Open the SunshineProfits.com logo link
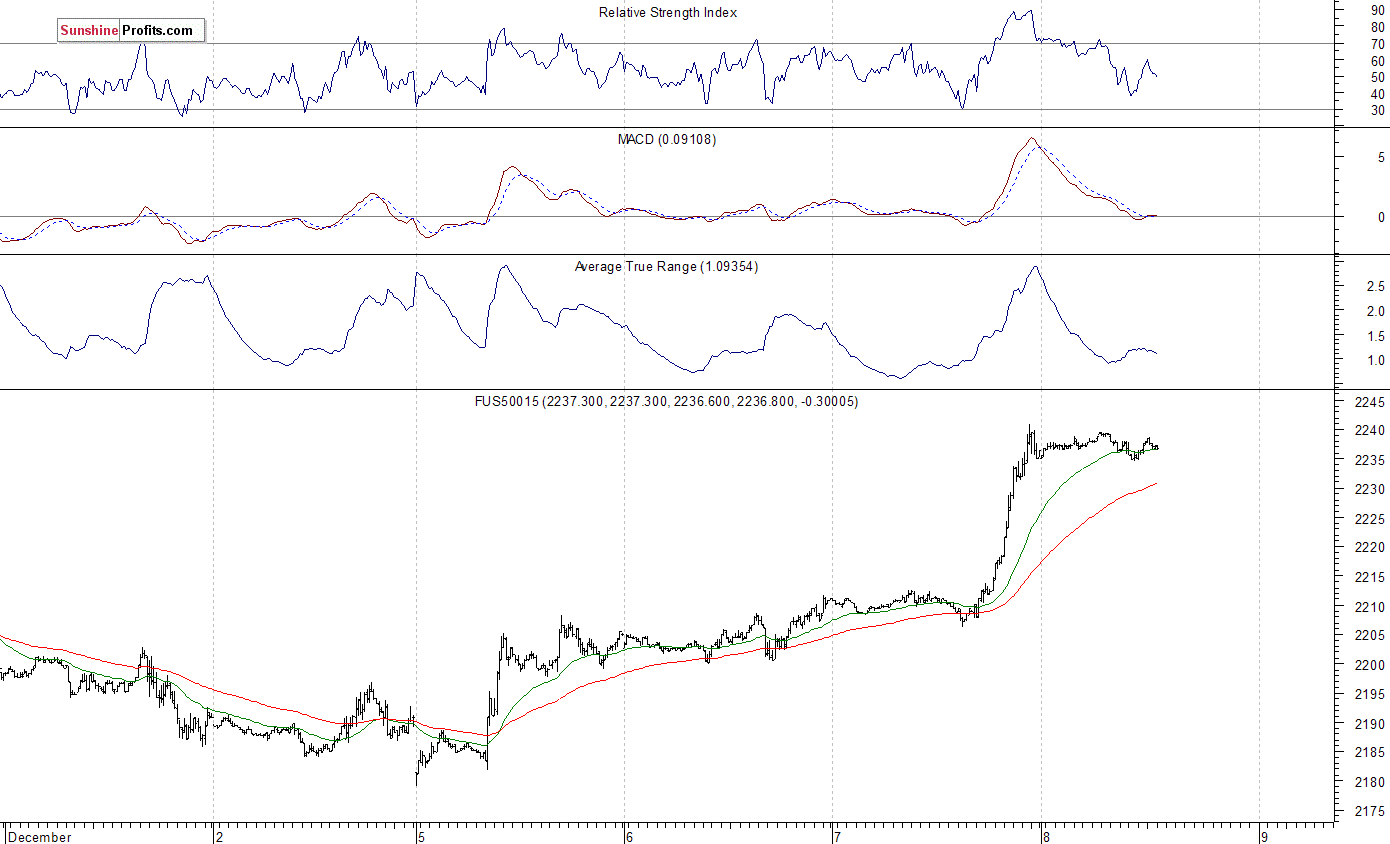Viewport: 1390px width, 844px height. click(x=130, y=31)
